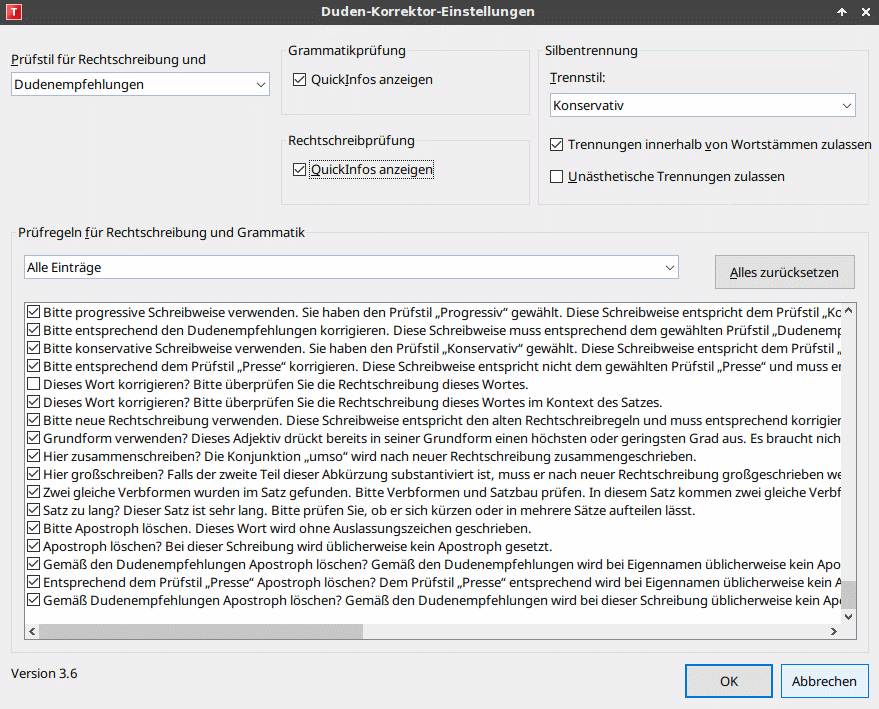Open the Prüfstil Dudenempfehlungen dropdown
The width and height of the screenshot is (879, 709).
coord(140,84)
